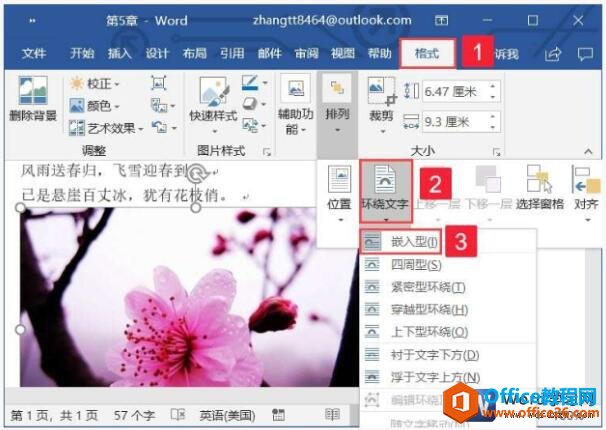This screenshot has width=606, height=430.
Task: Switch to the 开始 home tab
Action: click(x=82, y=53)
